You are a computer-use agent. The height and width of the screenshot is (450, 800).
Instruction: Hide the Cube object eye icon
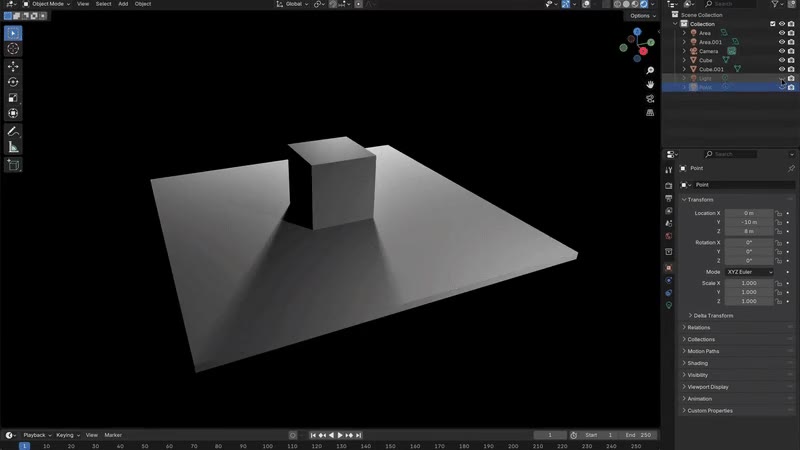[x=782, y=60]
